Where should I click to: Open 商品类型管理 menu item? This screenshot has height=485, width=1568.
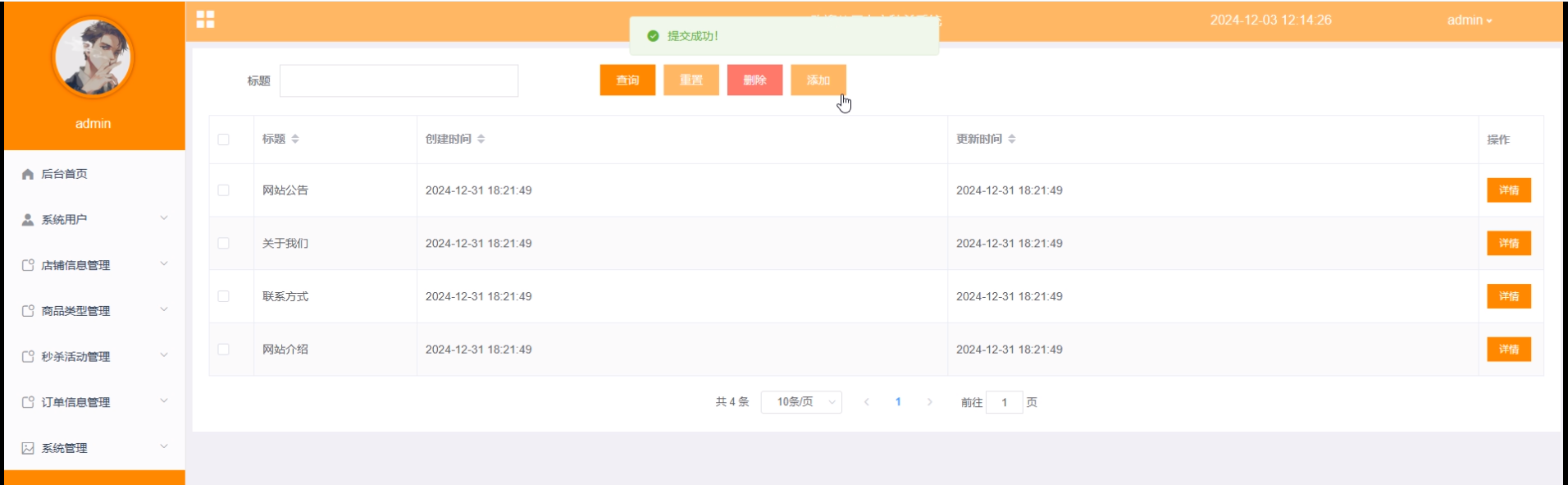coord(94,311)
